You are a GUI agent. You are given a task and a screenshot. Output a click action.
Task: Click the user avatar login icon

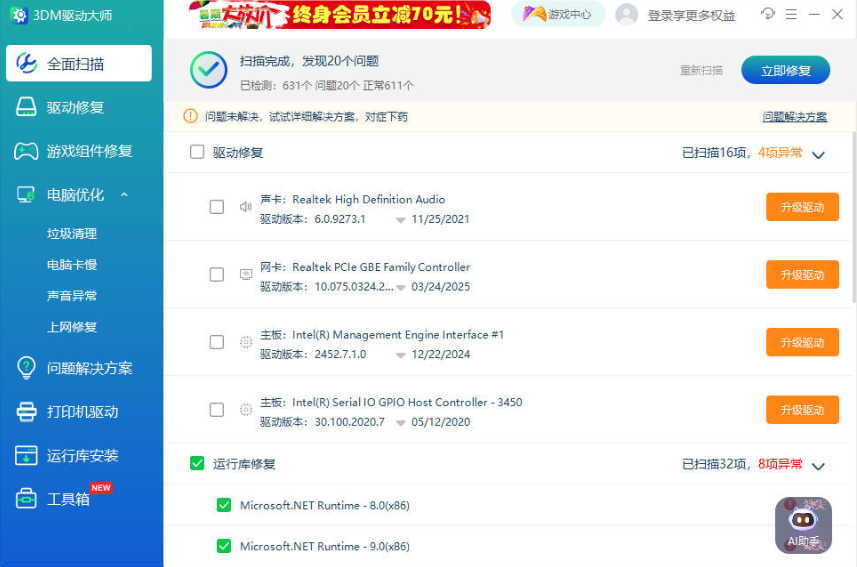[x=627, y=15]
